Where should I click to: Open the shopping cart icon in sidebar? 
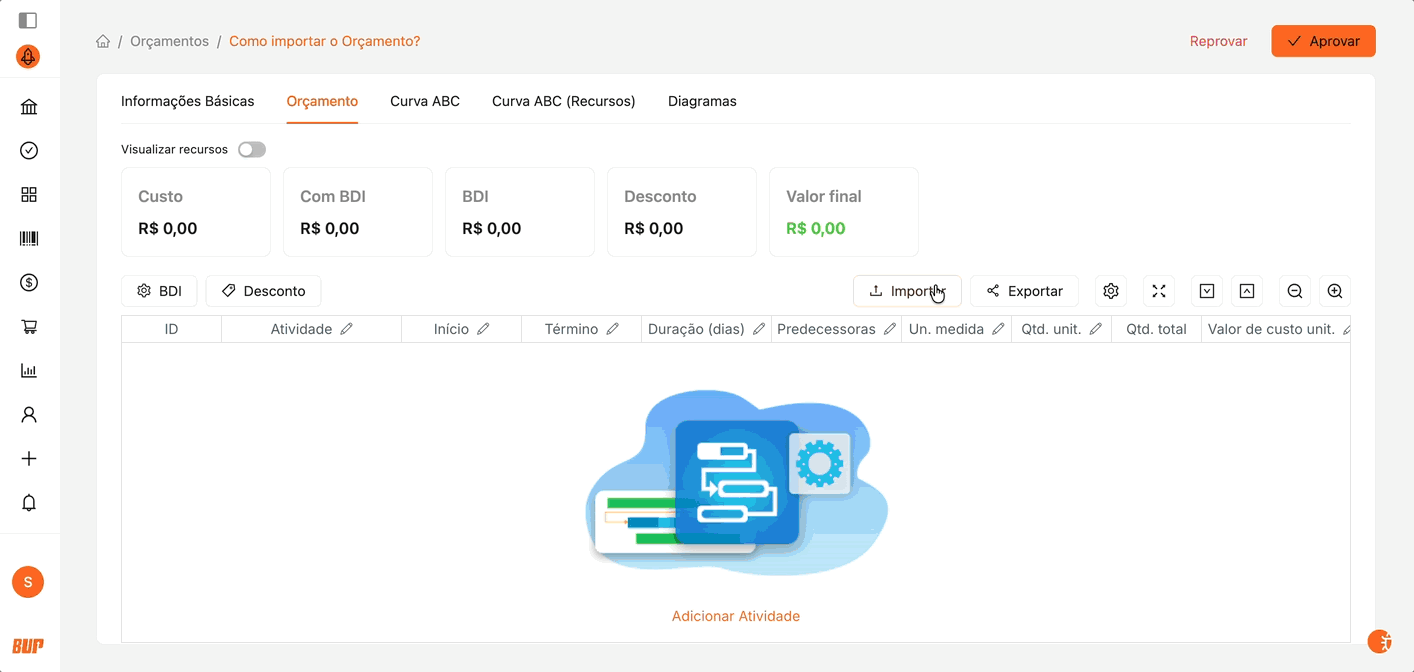[29, 327]
